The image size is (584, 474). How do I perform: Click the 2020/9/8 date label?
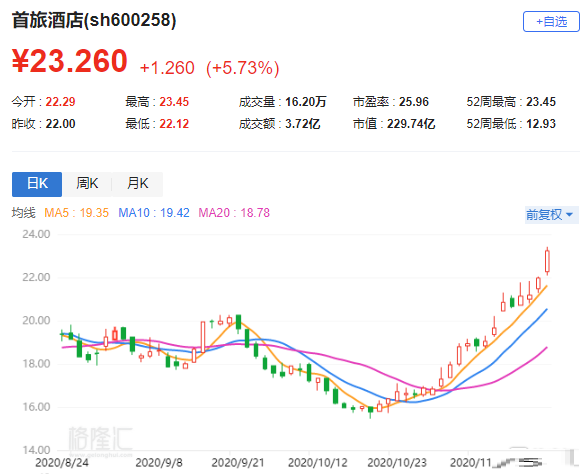(159, 463)
